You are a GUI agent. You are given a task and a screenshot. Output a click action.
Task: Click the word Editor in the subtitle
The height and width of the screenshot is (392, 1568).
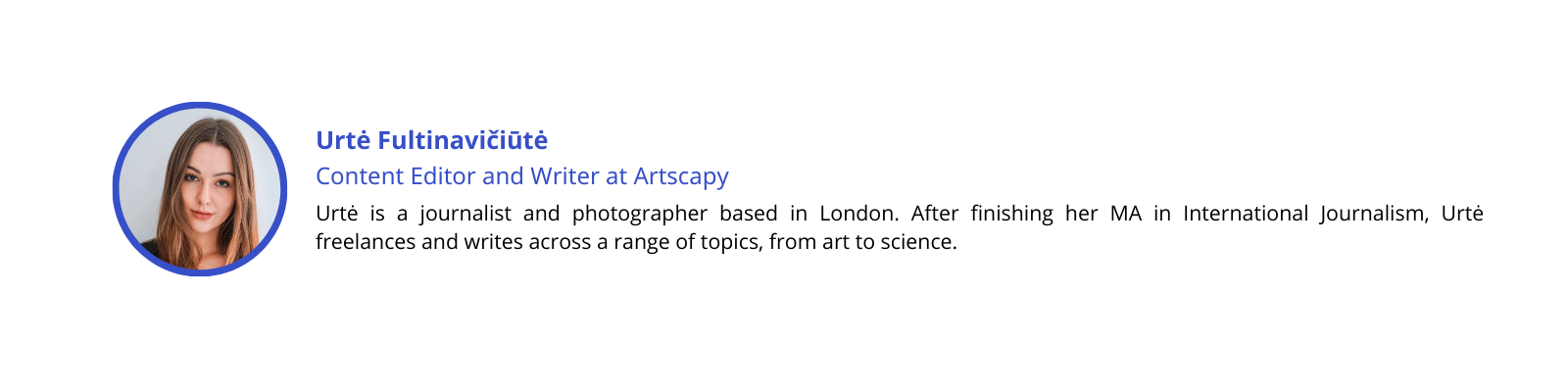click(443, 176)
